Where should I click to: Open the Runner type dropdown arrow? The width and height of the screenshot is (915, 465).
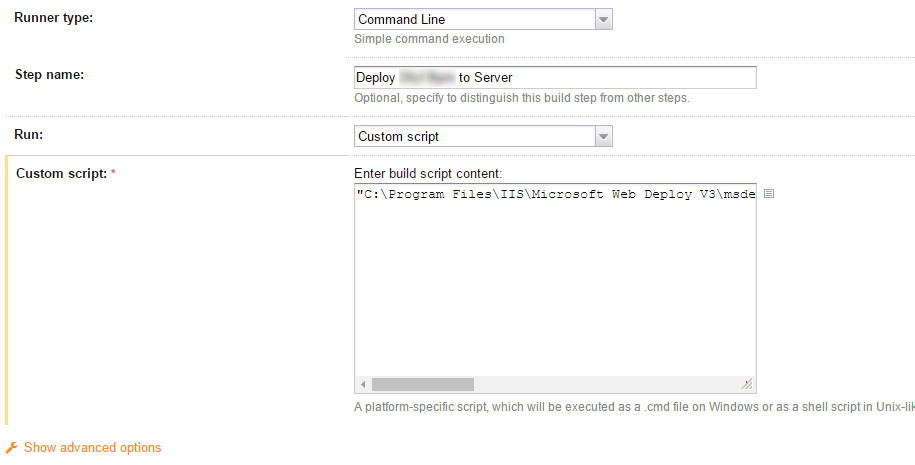[x=602, y=19]
